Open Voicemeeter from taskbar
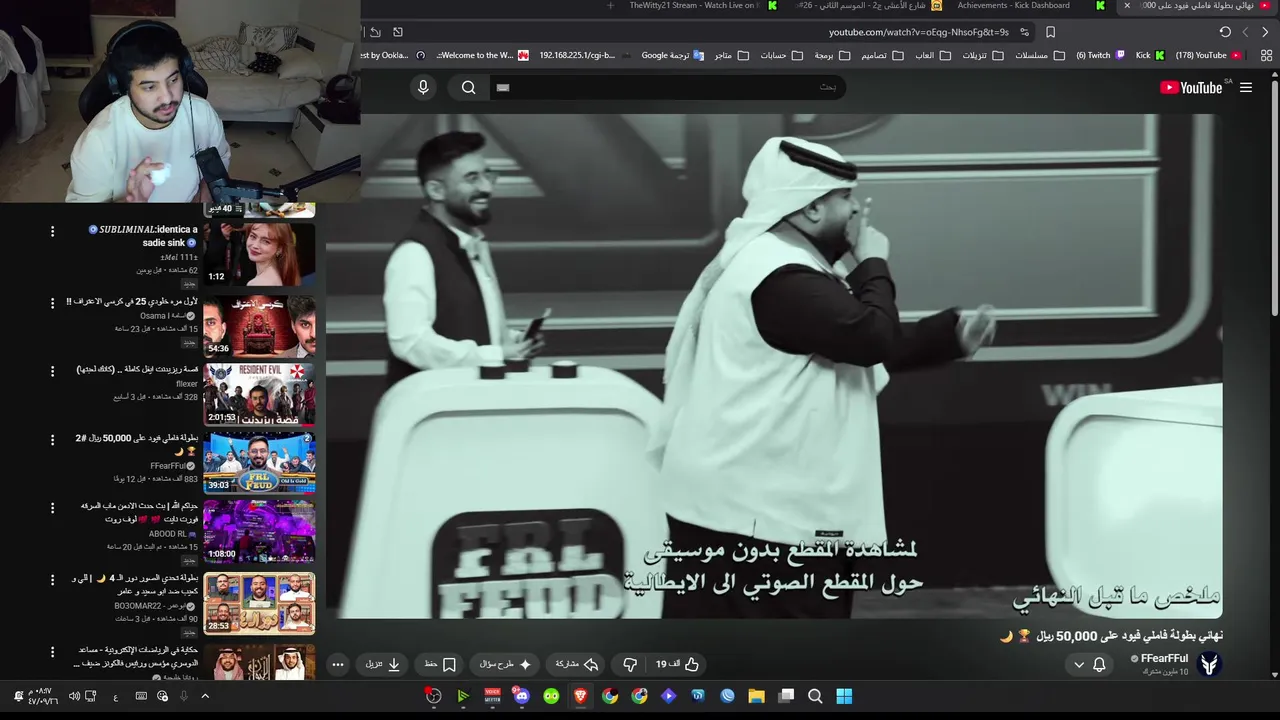Screen dimensions: 1280x720 pyautogui.click(x=492, y=696)
